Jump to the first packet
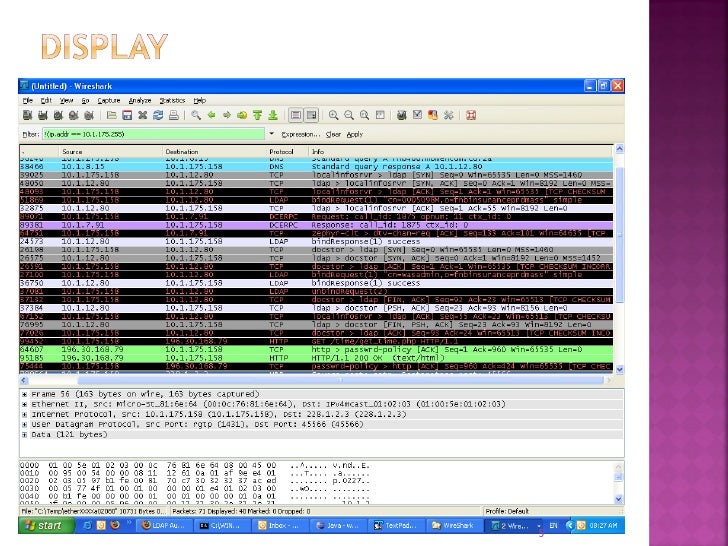This screenshot has height=546, width=728. [257, 115]
